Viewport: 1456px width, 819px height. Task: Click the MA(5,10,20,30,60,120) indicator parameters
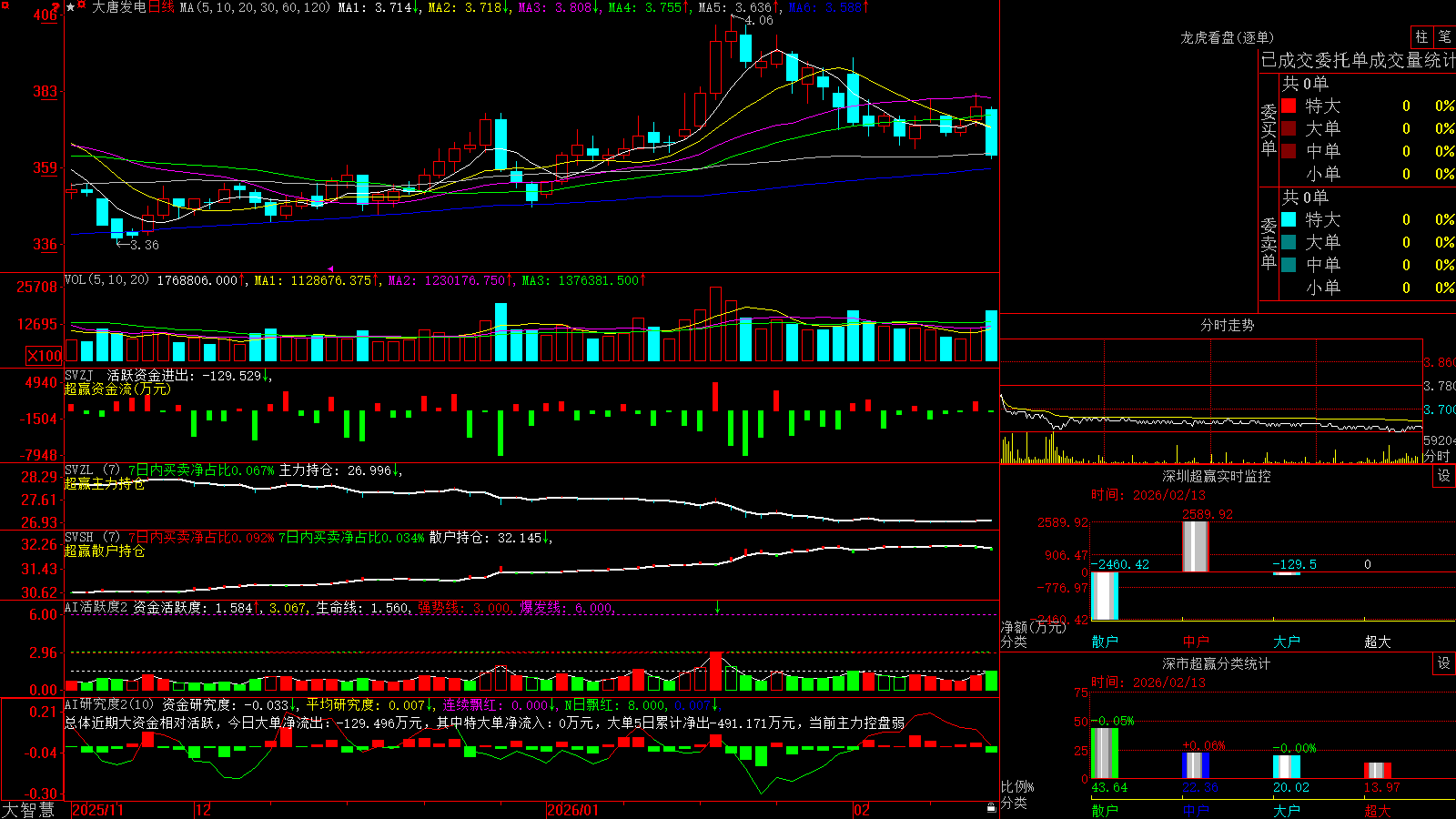(x=255, y=7)
